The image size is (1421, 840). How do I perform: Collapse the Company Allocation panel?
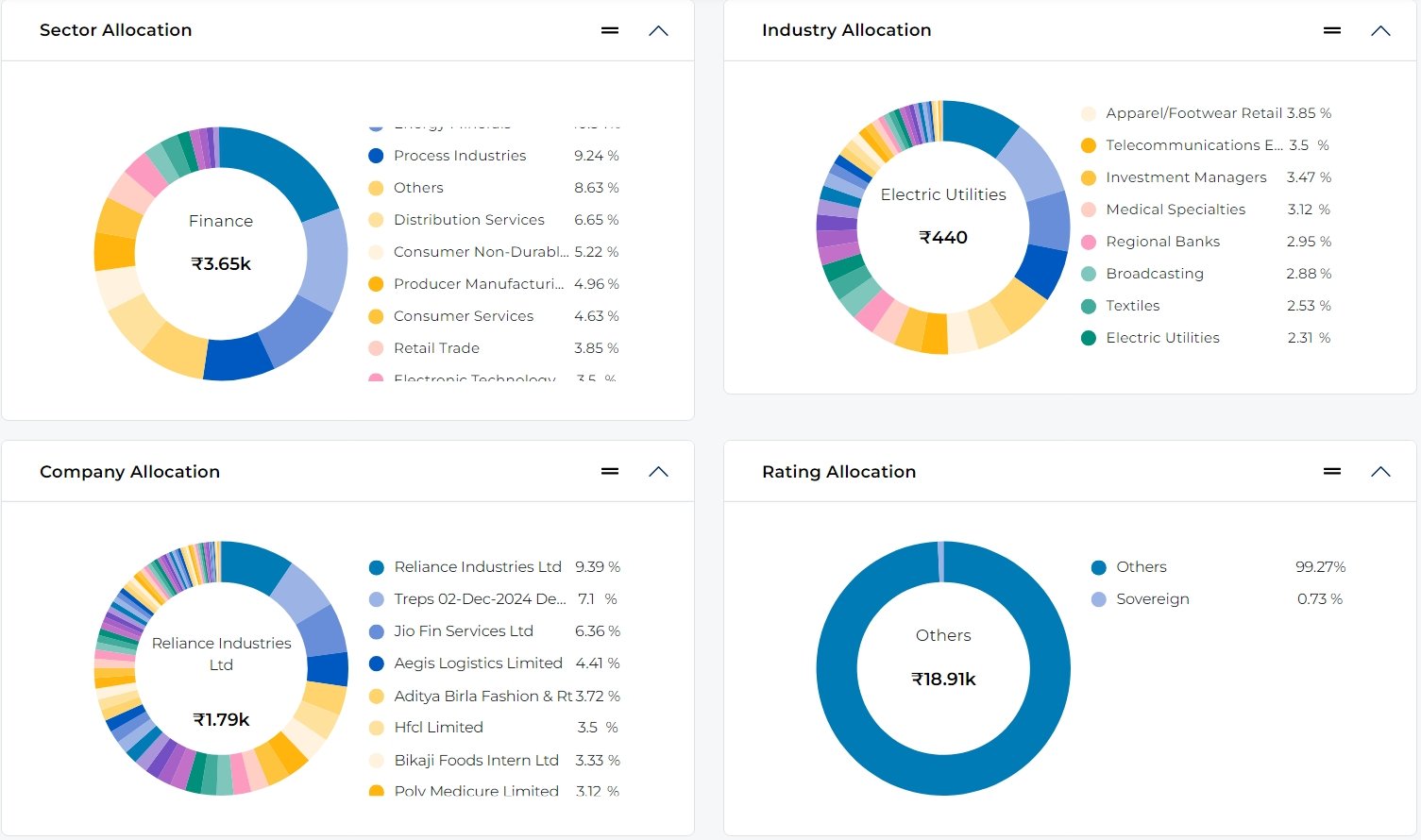click(658, 471)
